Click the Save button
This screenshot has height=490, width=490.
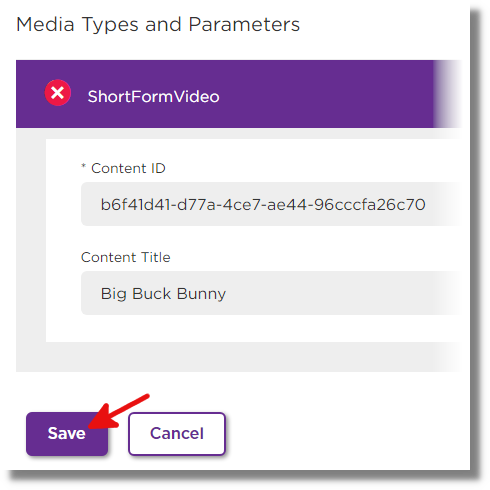(67, 434)
